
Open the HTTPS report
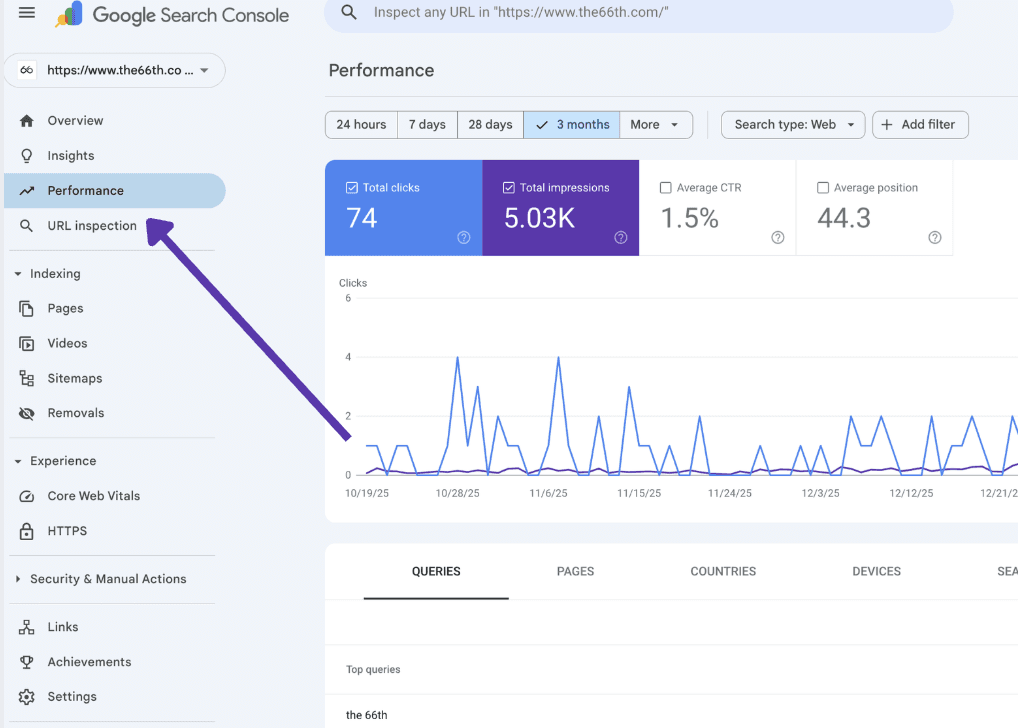115,531
